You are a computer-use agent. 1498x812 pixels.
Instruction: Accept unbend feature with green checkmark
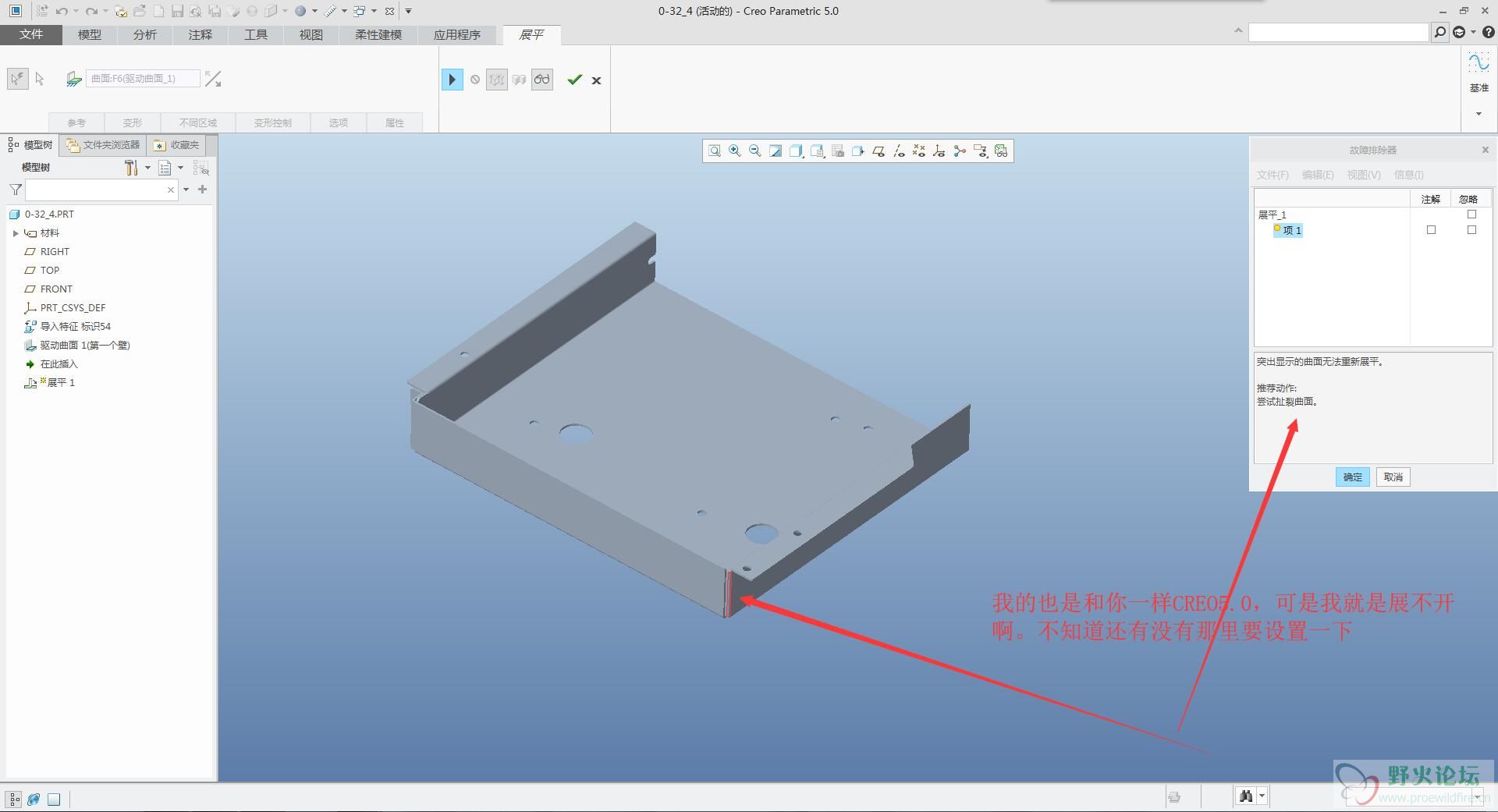(574, 80)
